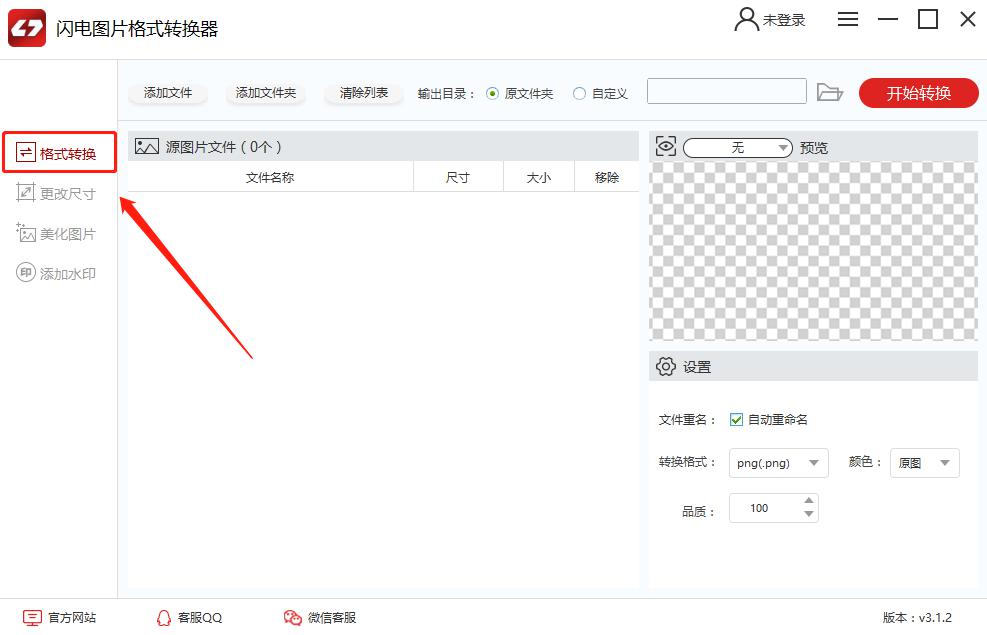Click the app logo icon
This screenshot has width=987, height=635.
point(27,29)
